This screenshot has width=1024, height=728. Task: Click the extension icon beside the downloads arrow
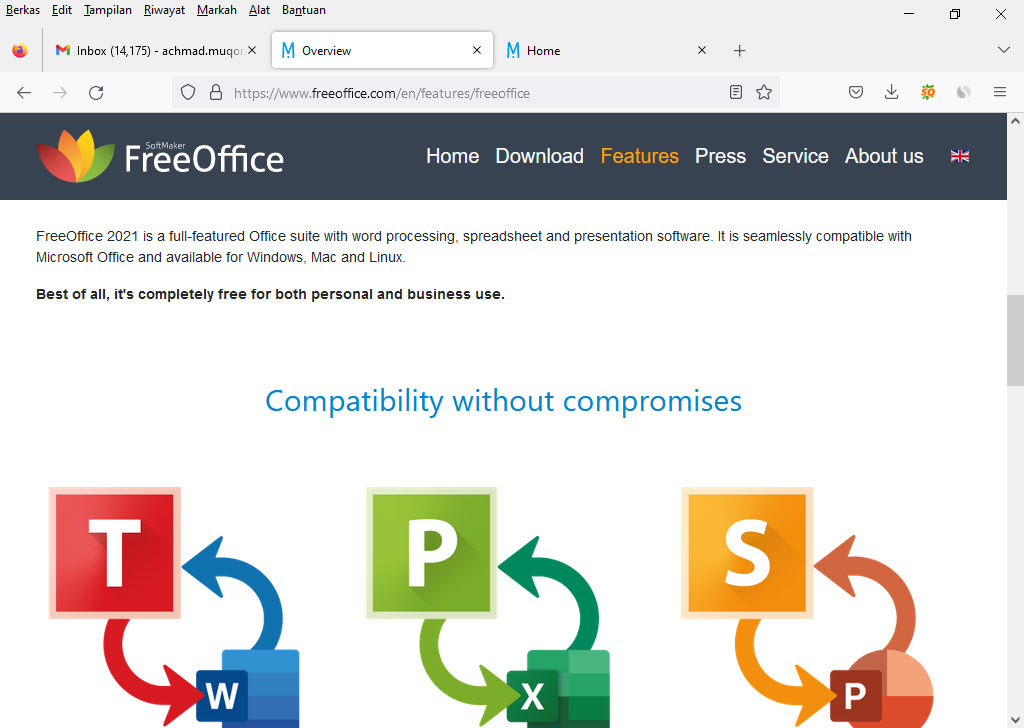pos(928,92)
